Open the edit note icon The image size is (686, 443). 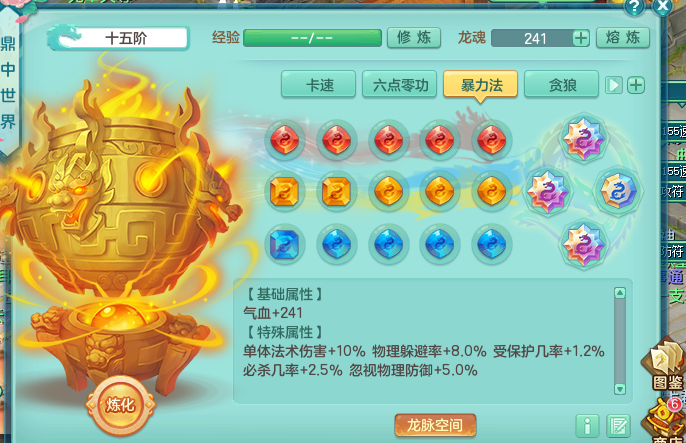(x=618, y=426)
